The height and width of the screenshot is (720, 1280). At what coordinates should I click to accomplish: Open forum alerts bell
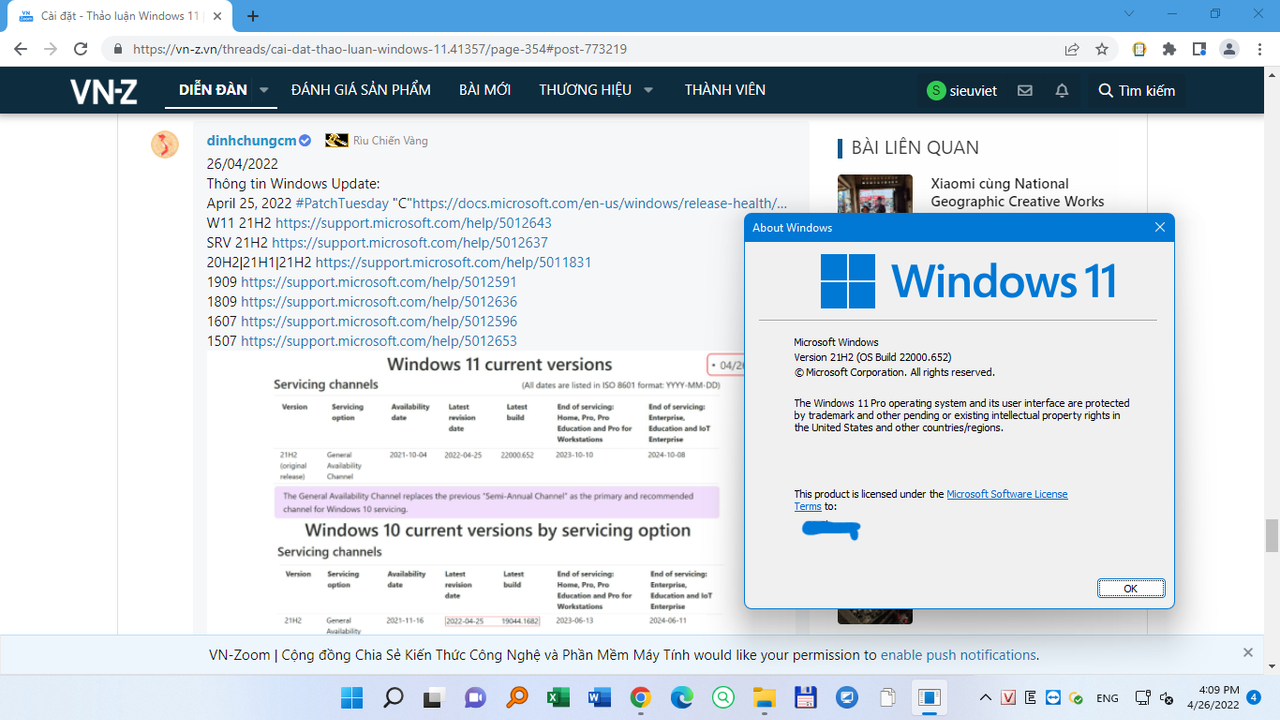1062,90
